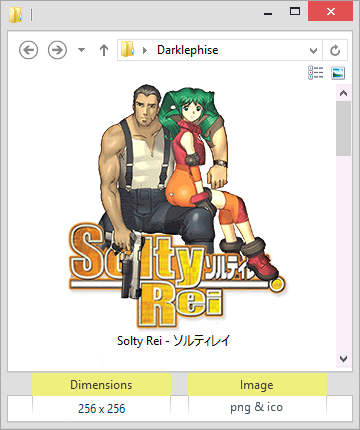Image resolution: width=360 pixels, height=430 pixels.
Task: Open the recent locations dropdown arrow
Action: tap(81, 50)
